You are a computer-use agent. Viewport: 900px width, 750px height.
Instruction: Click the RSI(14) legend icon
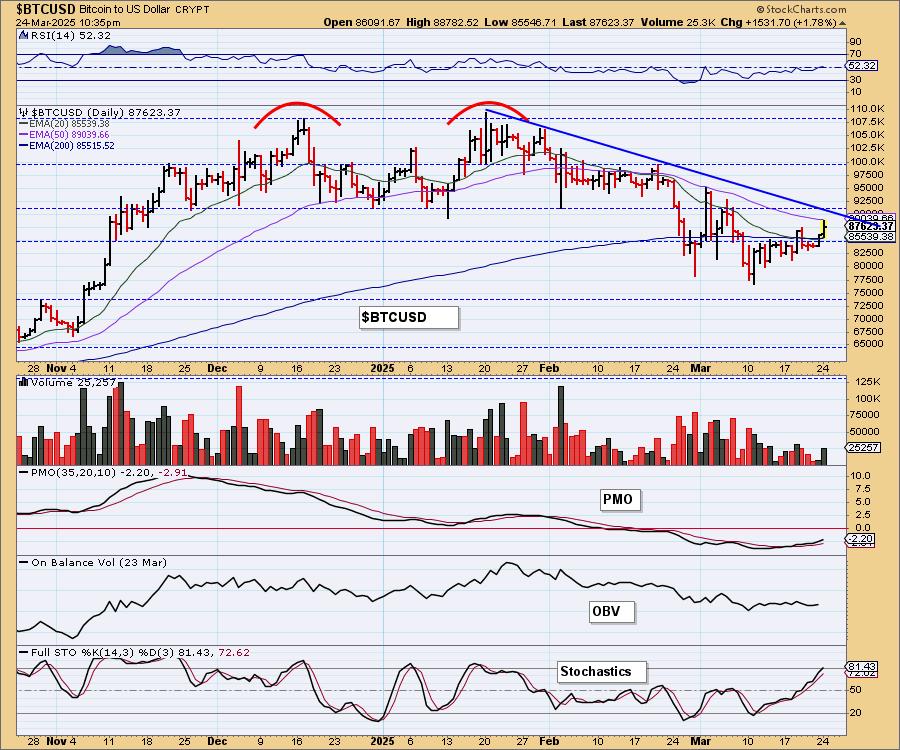pos(23,35)
